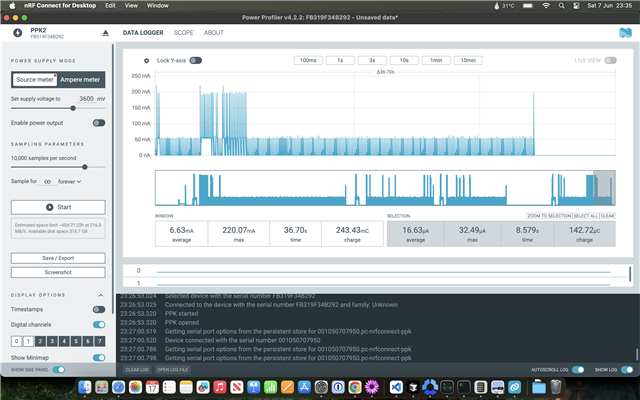Click Clear Log button

pyautogui.click(x=137, y=370)
